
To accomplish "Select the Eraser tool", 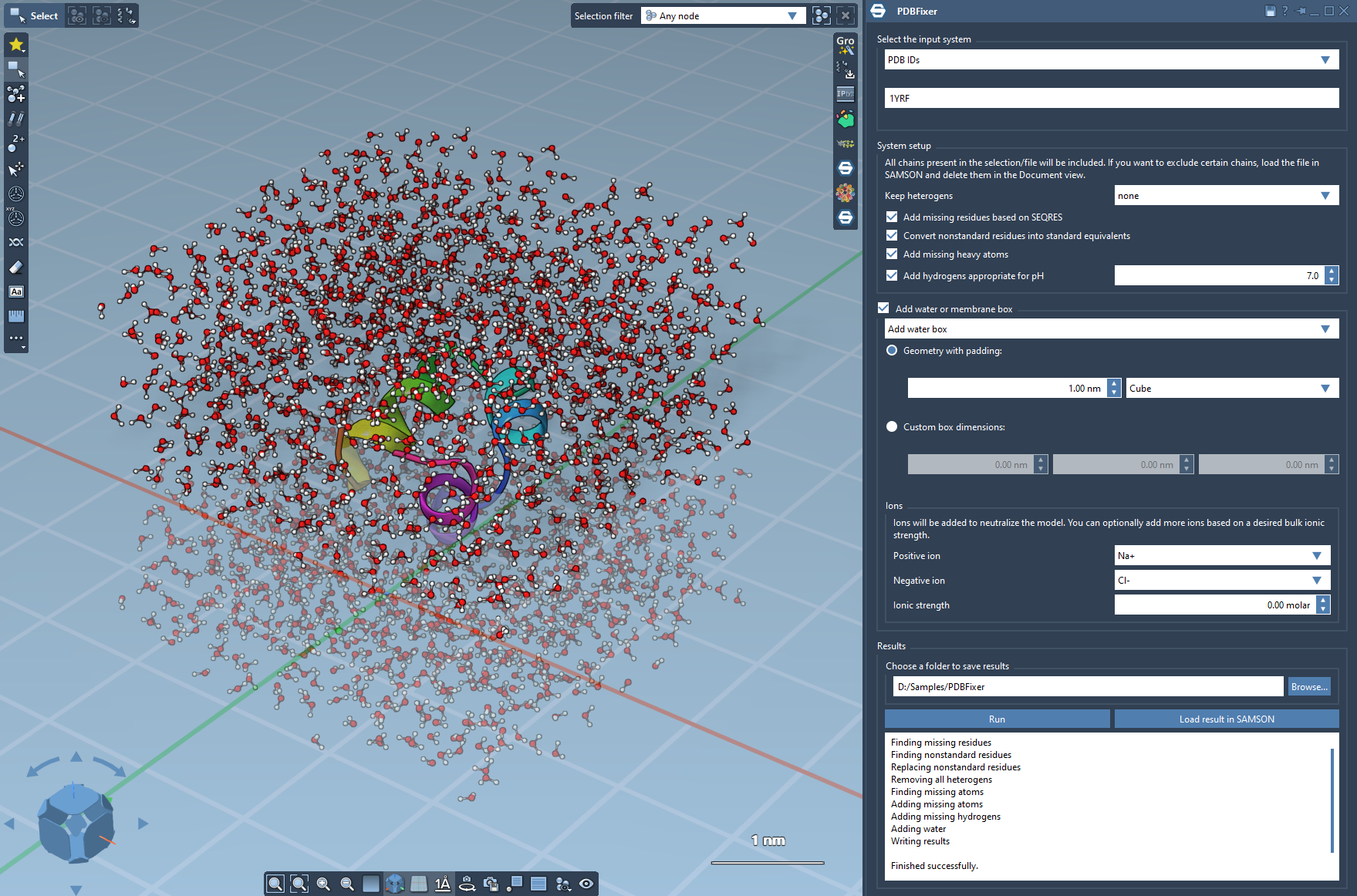I will 16,267.
